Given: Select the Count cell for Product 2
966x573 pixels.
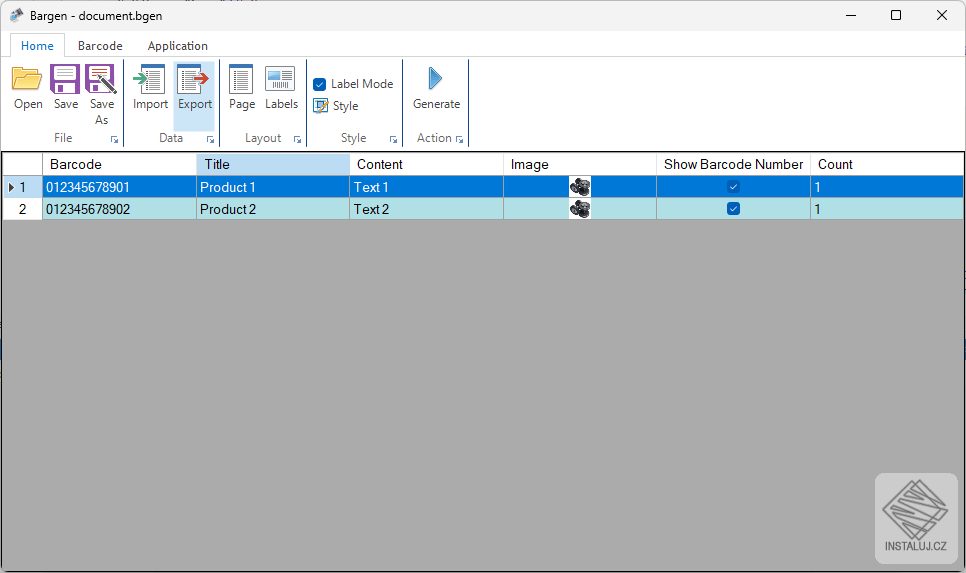Looking at the screenshot, I should click(887, 209).
